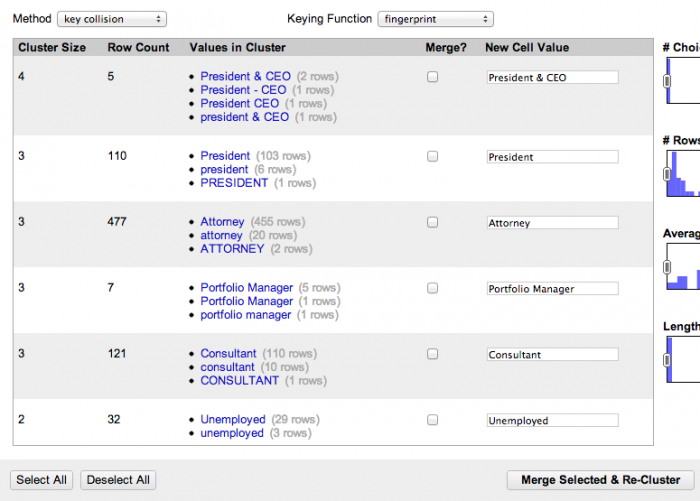Open the Method key collision dropdown
Viewport: 700px width, 501px height.
tap(112, 19)
